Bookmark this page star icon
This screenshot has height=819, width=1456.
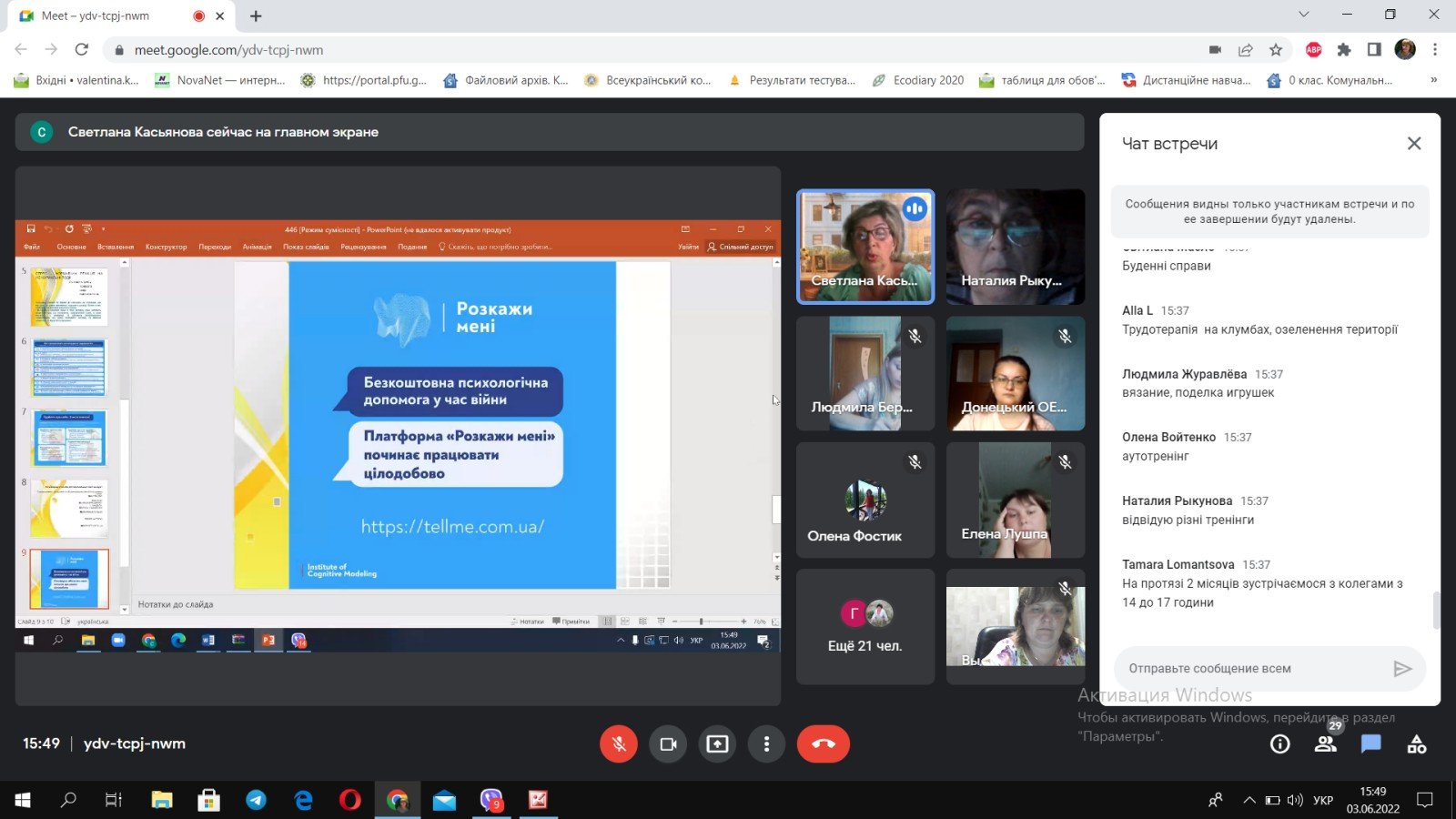(1276, 50)
